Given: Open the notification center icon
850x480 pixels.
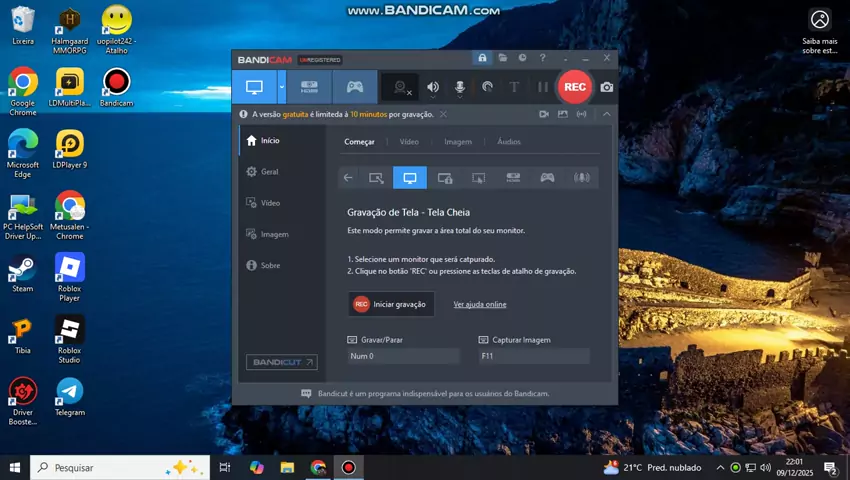Looking at the screenshot, I should (x=831, y=468).
